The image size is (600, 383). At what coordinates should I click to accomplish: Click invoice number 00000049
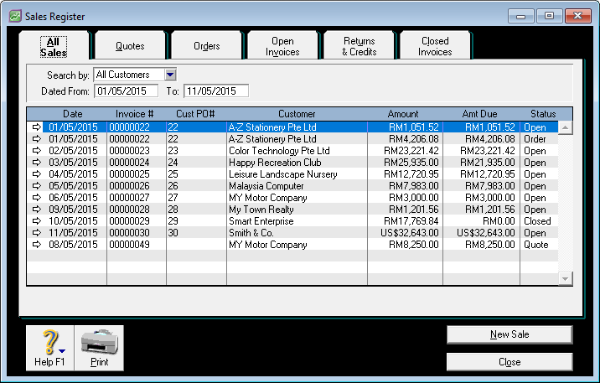point(129,245)
